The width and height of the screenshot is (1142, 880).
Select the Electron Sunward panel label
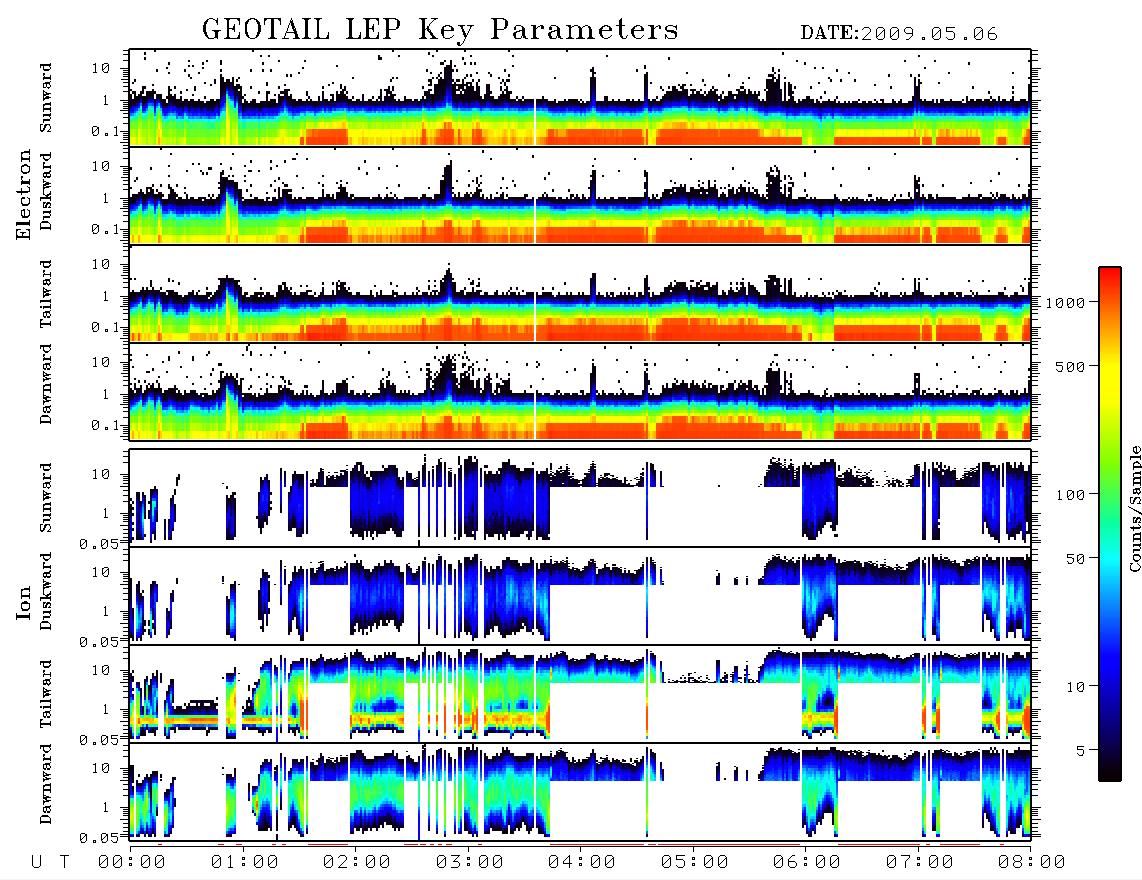46,98
